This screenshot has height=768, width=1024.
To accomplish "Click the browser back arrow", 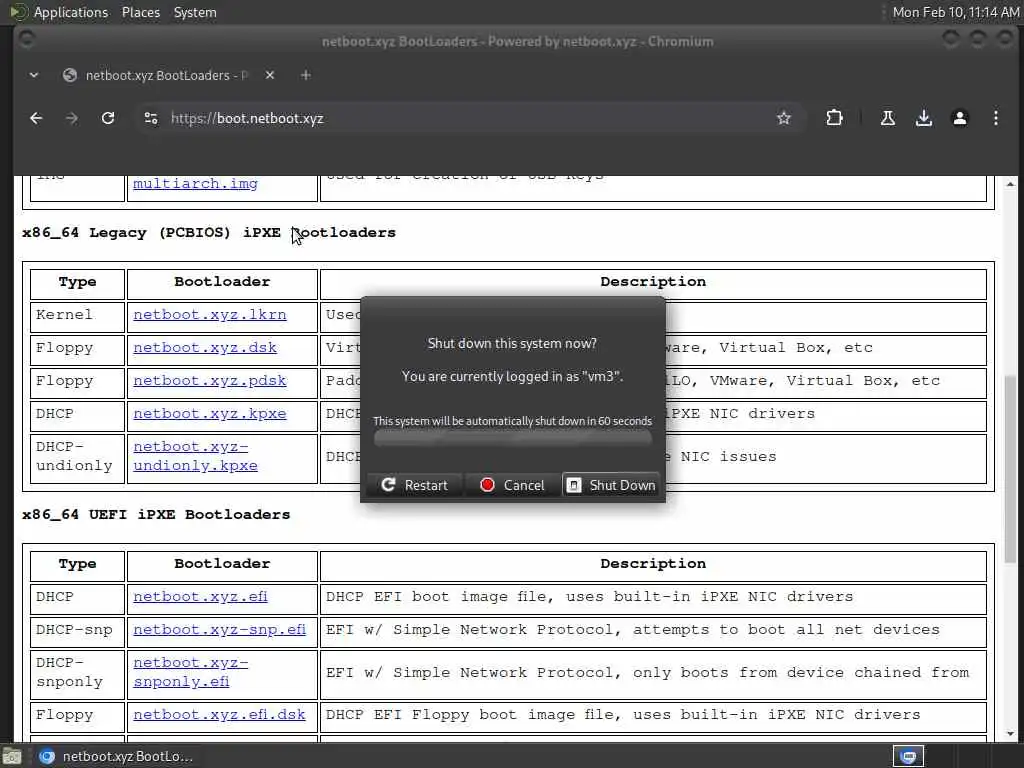I will coord(36,118).
